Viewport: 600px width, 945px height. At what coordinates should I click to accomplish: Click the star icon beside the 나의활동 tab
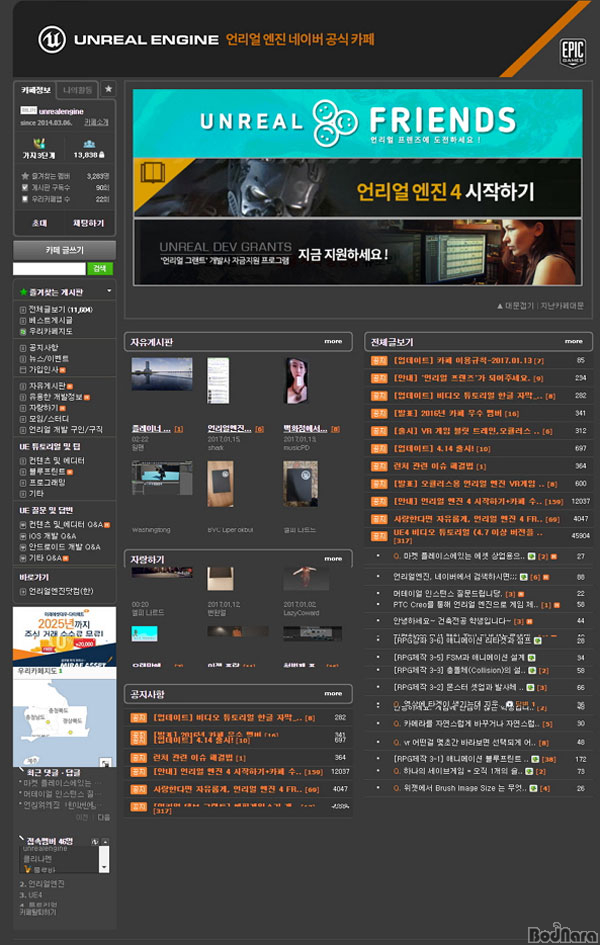tap(108, 89)
